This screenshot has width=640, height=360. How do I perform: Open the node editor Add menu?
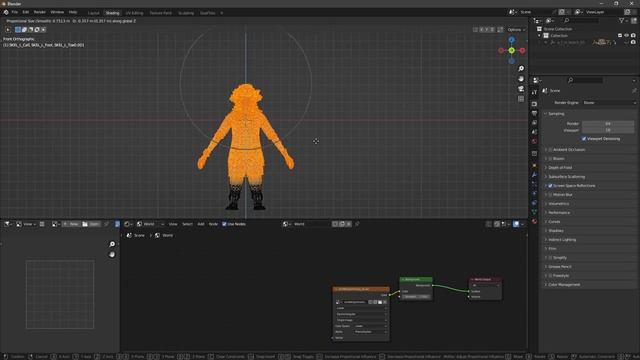(201, 224)
